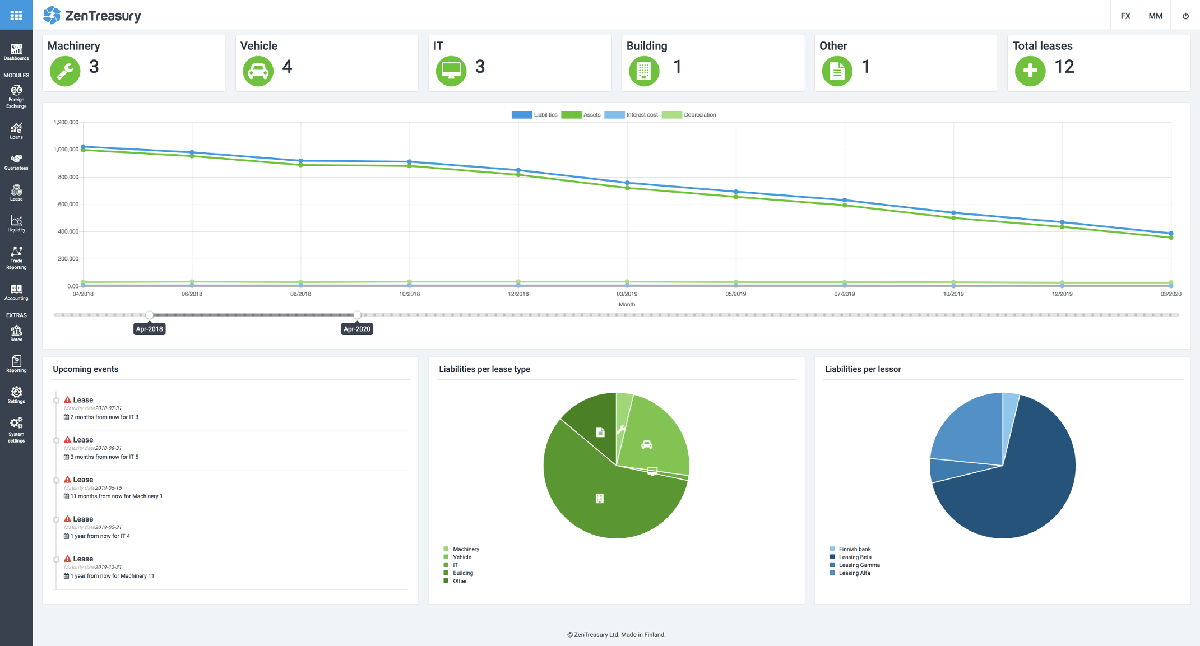Click the Machinery wrench icon
The width and height of the screenshot is (1200, 646).
(x=65, y=71)
